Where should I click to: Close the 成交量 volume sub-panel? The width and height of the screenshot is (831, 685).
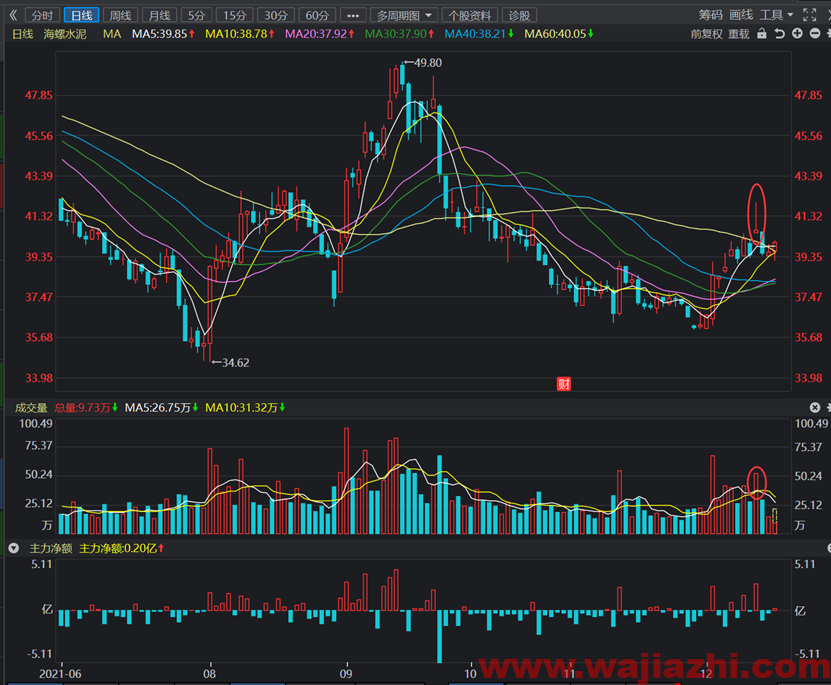coord(815,407)
